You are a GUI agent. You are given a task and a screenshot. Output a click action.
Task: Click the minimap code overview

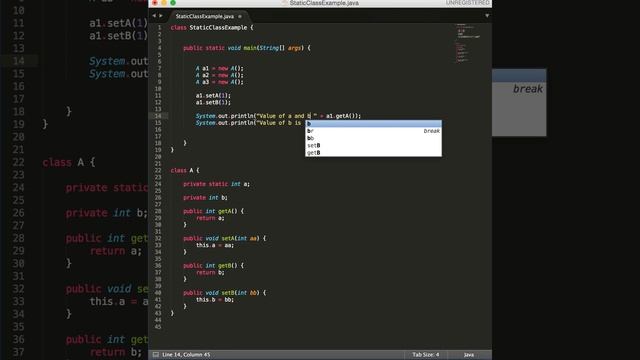(467, 43)
